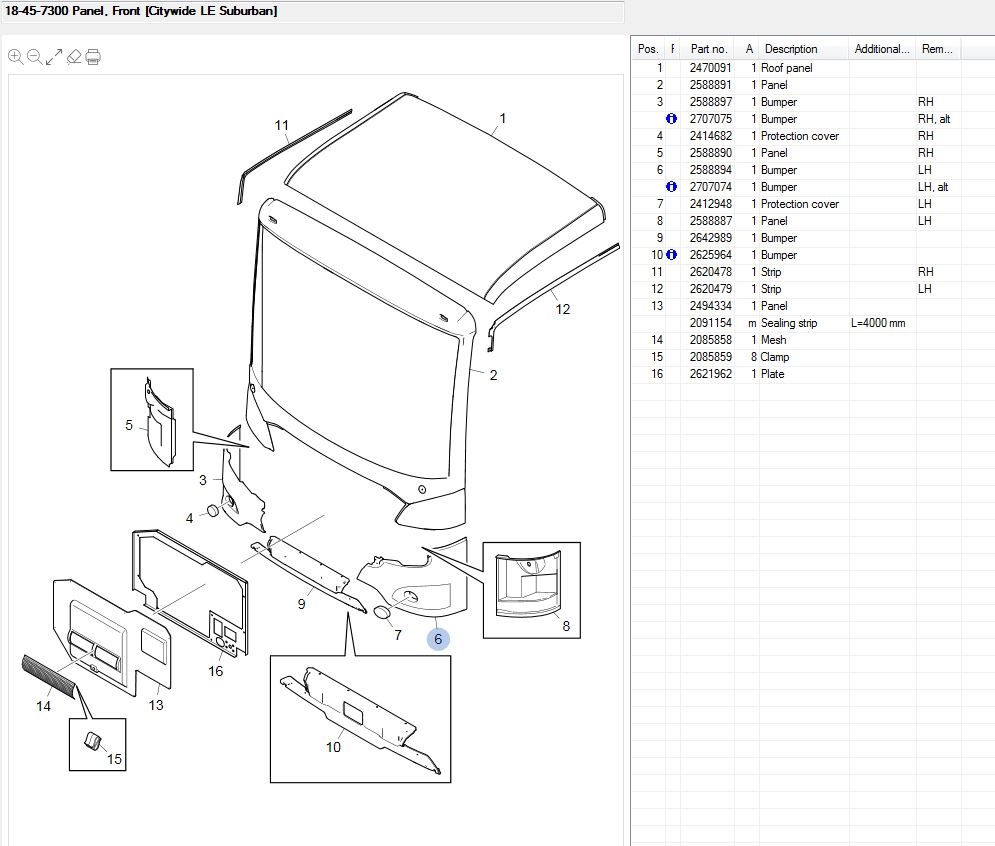The image size is (995, 846).
Task: Click callout number 3 near bumper
Action: [x=202, y=480]
